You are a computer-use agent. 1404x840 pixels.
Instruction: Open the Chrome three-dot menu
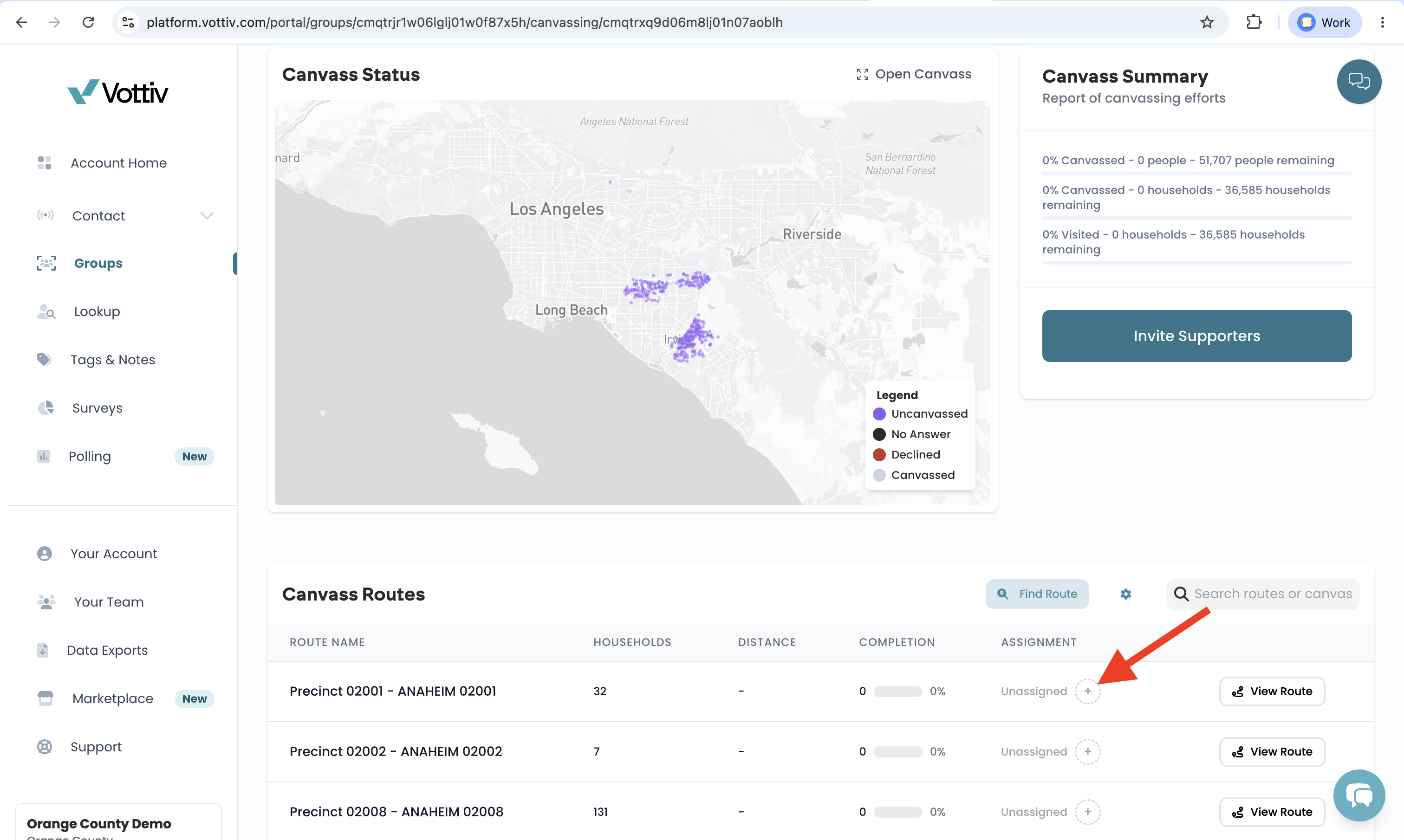1382,22
